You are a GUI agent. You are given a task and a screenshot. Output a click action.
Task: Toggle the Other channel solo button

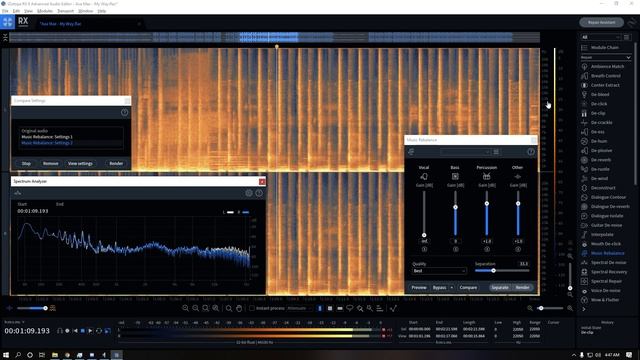coord(518,249)
